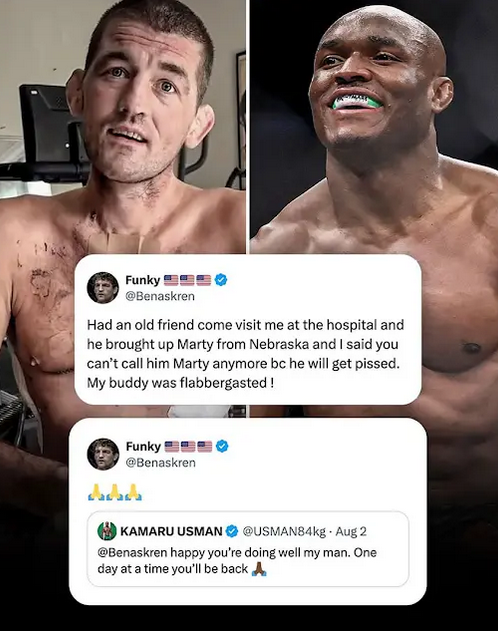Click the Aug 2 timestamp
The width and height of the screenshot is (498, 631).
351,532
